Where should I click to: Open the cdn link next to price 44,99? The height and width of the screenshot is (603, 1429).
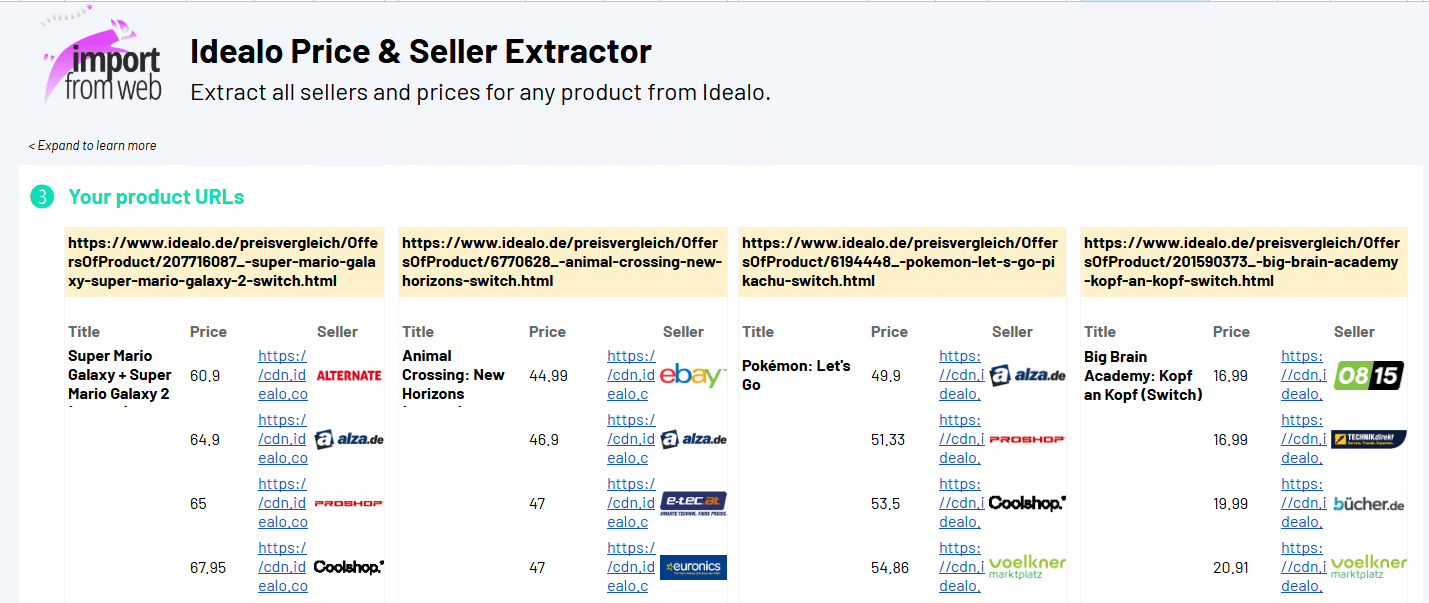click(x=631, y=375)
